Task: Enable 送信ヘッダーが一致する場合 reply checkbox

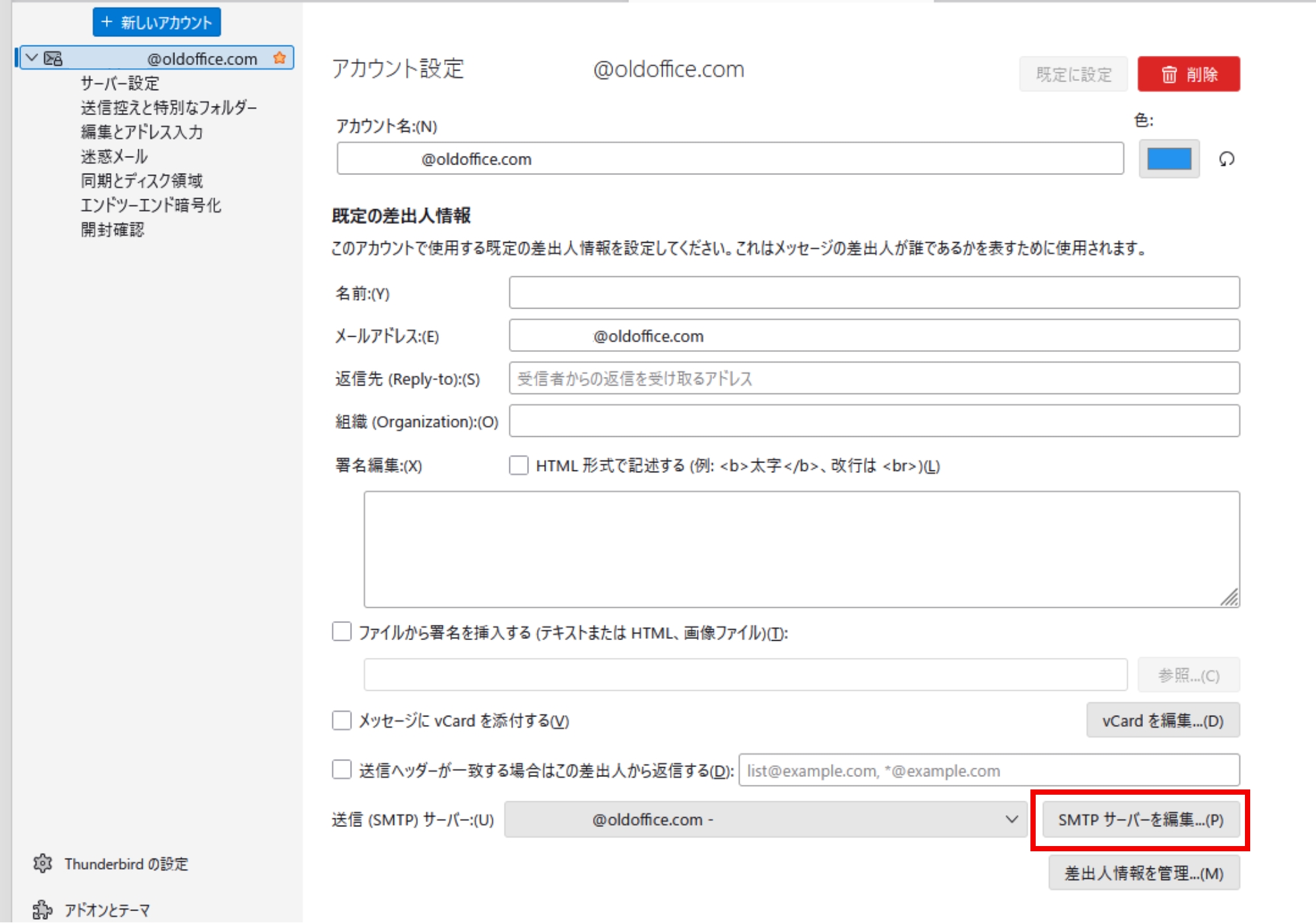Action: [x=342, y=770]
